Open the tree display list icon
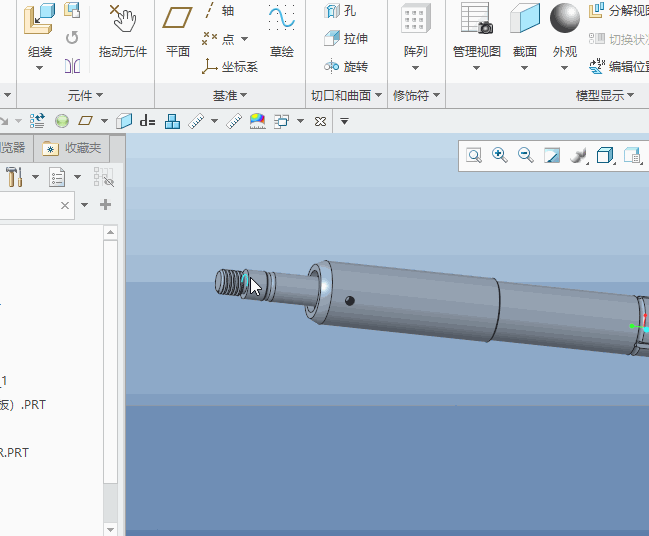This screenshot has width=649, height=536. 57,177
